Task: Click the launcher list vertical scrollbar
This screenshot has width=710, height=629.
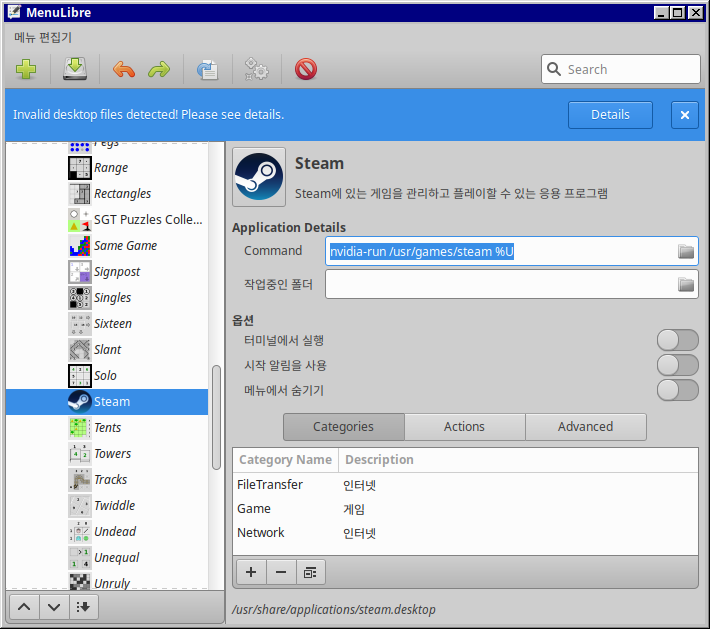Action: point(216,417)
